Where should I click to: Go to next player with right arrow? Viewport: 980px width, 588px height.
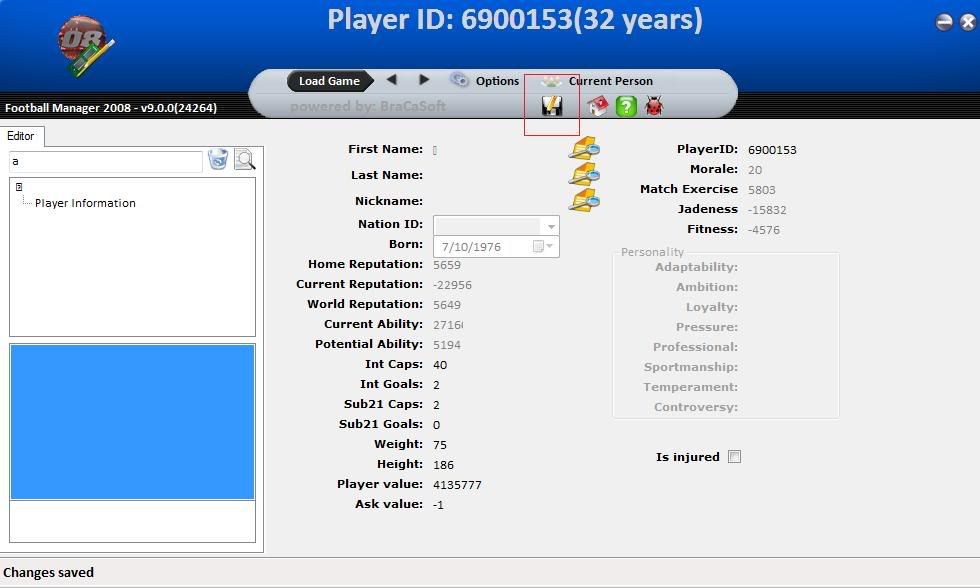[424, 79]
